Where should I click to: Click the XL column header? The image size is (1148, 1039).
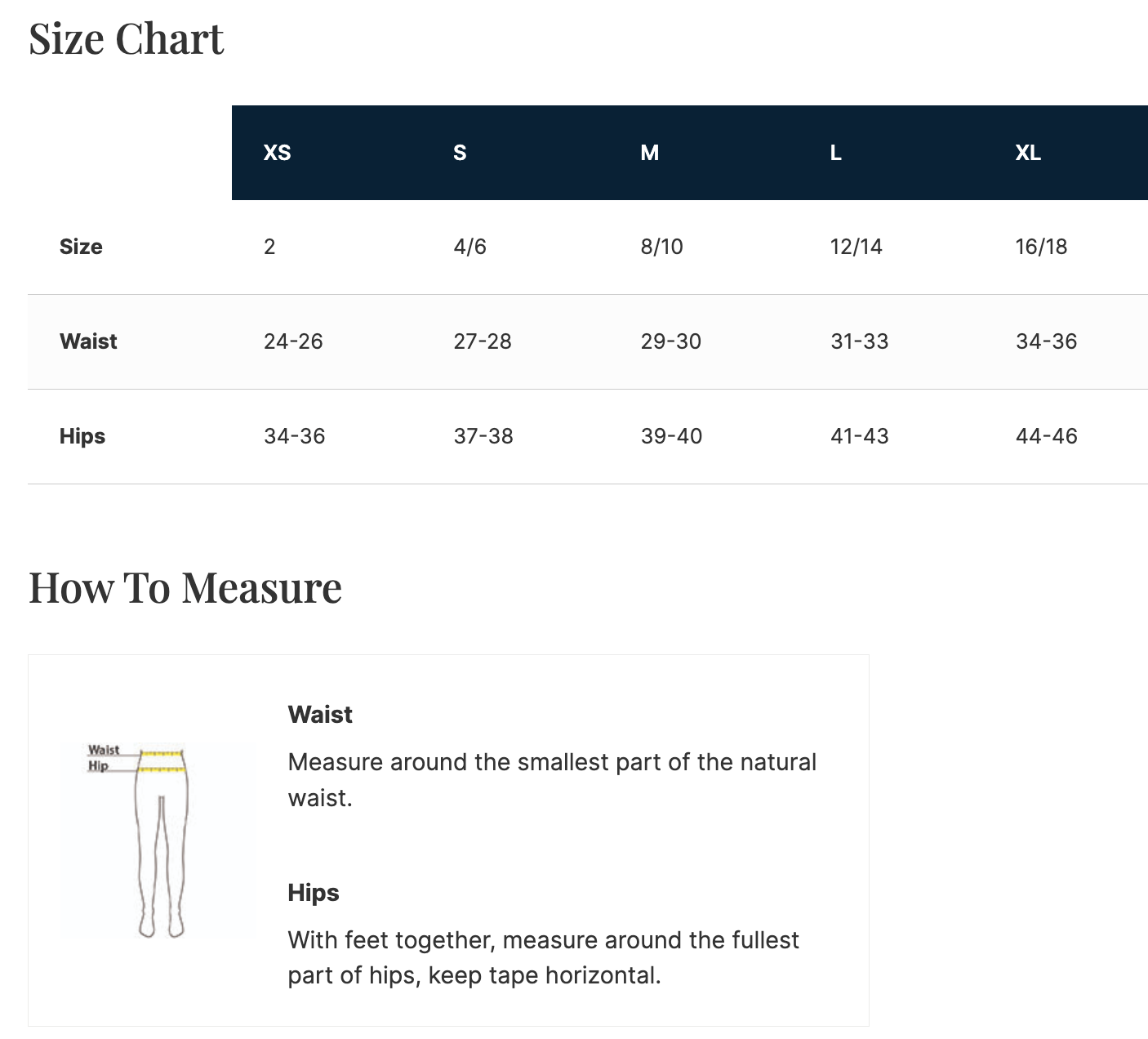(1027, 153)
